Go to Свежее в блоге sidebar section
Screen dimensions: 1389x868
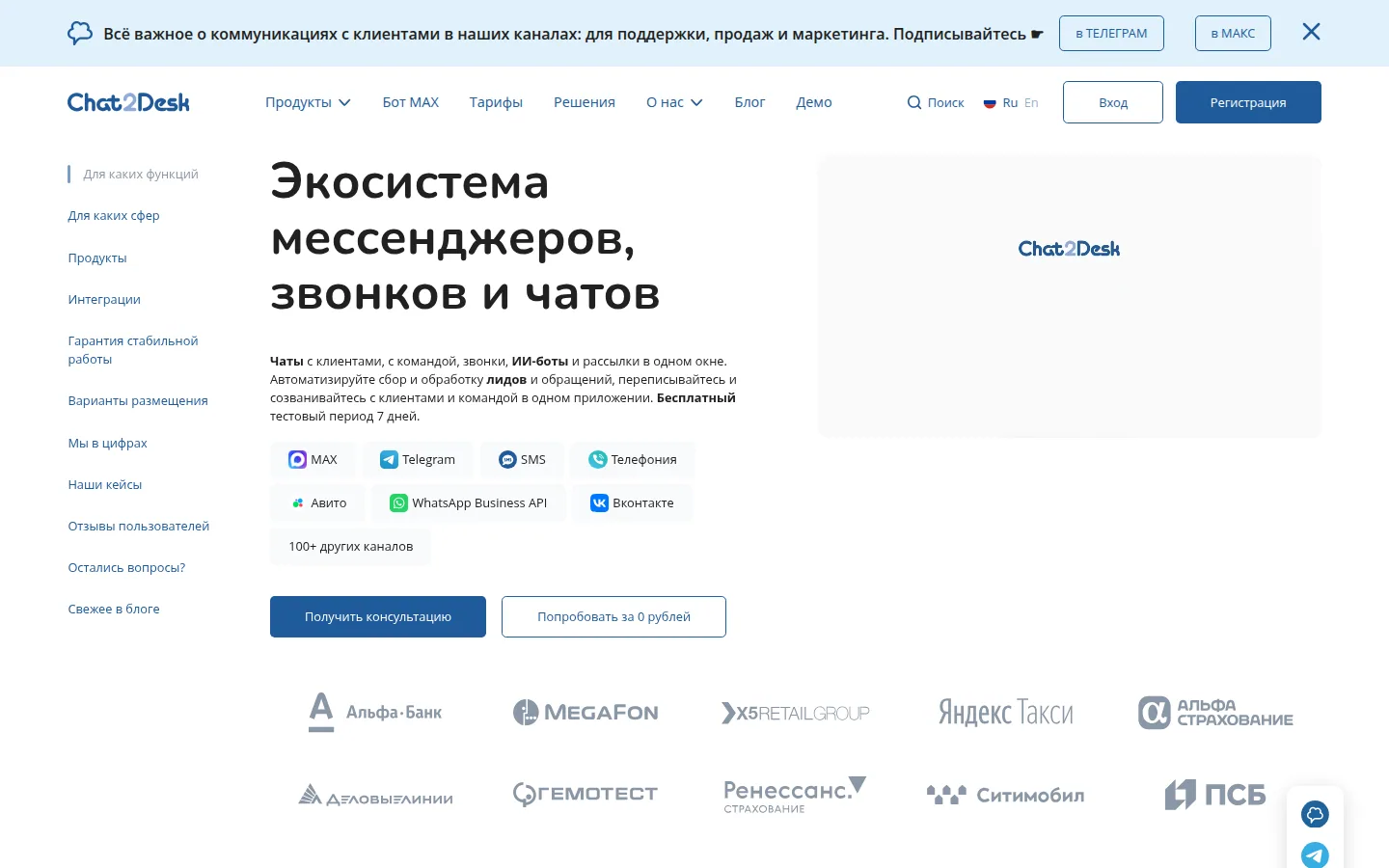[114, 609]
